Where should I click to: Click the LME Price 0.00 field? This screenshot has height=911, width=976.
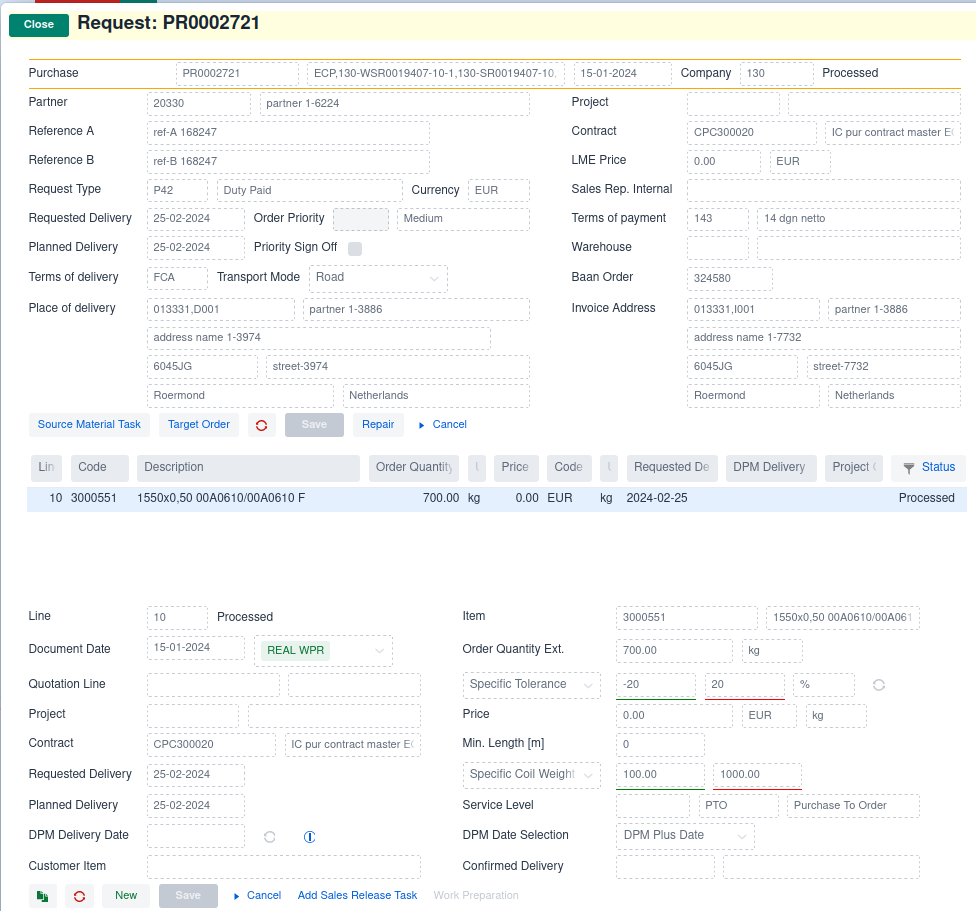(x=723, y=162)
